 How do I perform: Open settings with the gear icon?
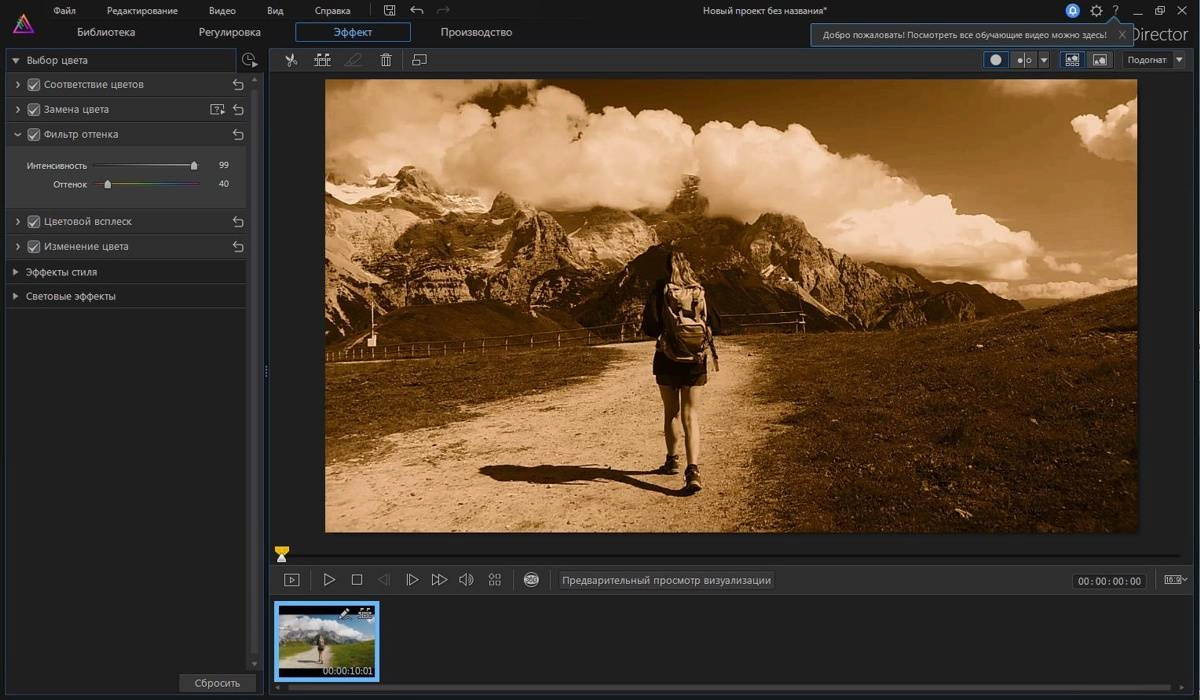(1096, 11)
